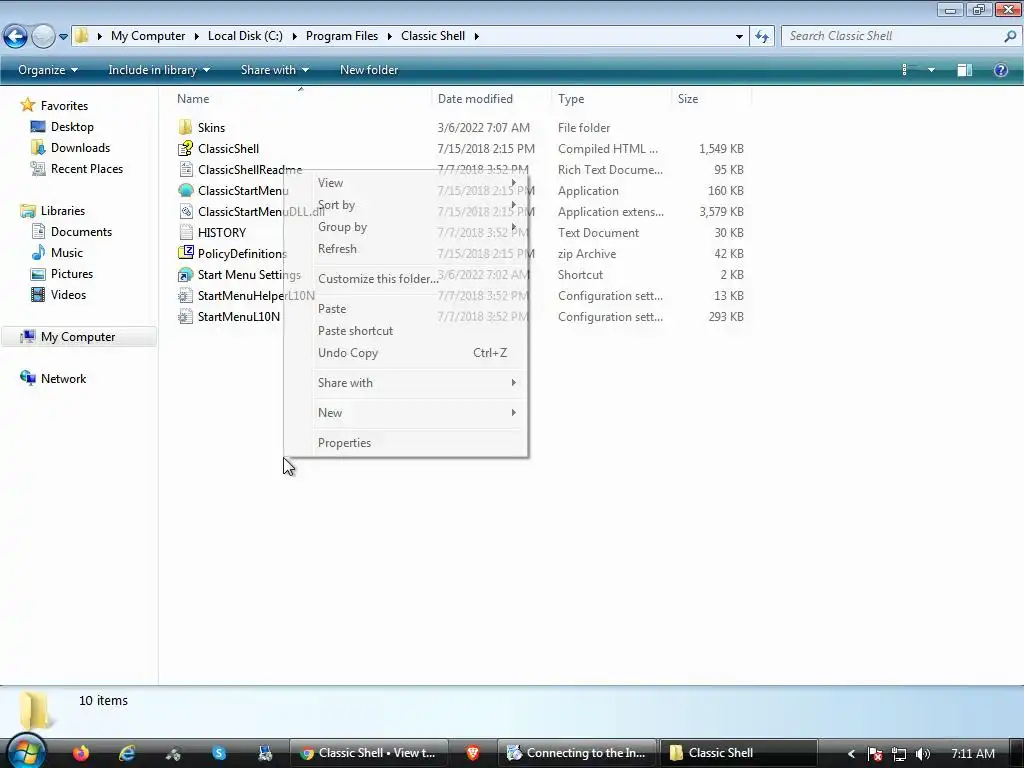
Task: Open the Documents library
Action: pos(81,232)
